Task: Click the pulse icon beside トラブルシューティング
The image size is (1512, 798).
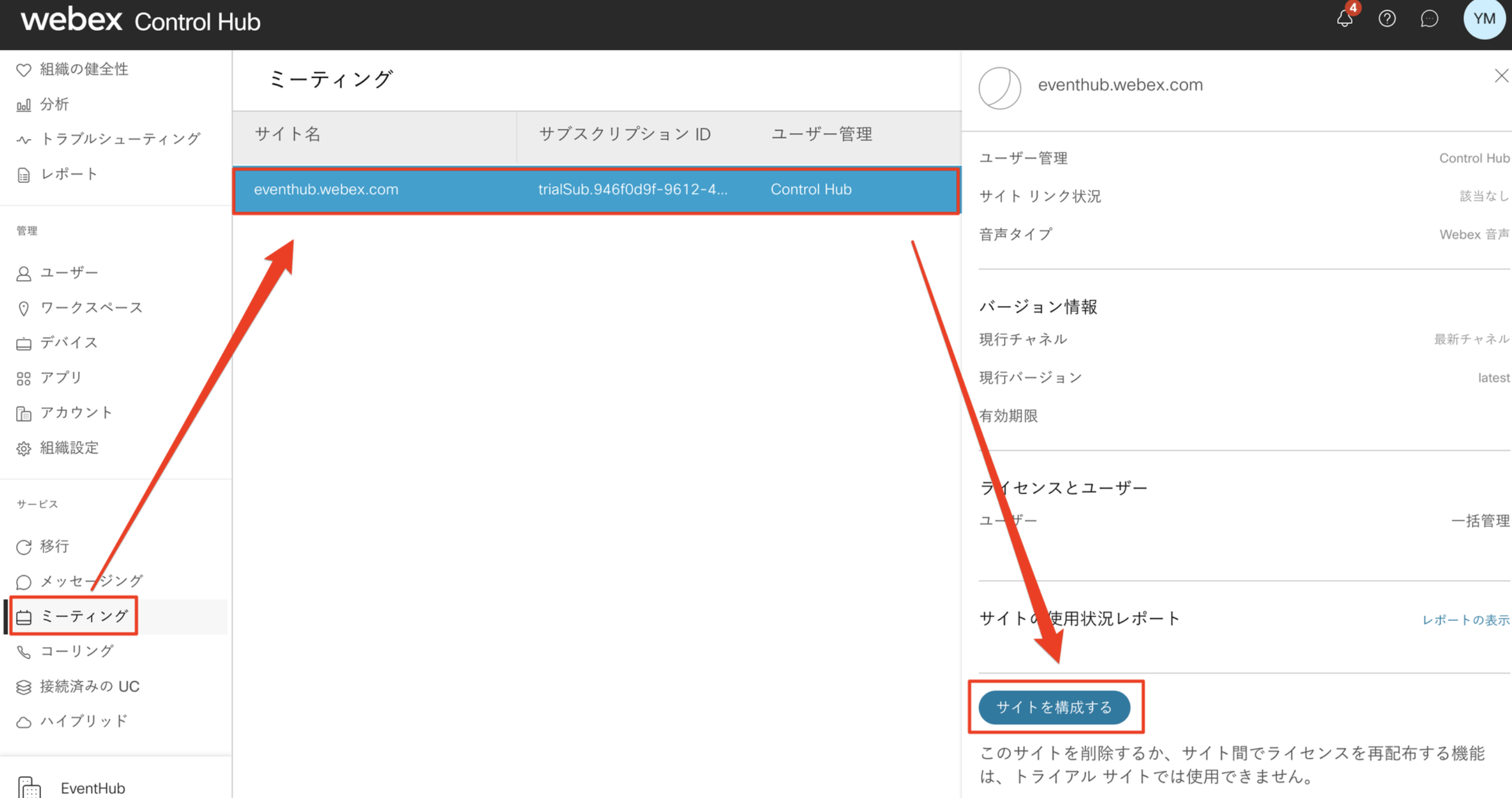Action: pos(24,140)
